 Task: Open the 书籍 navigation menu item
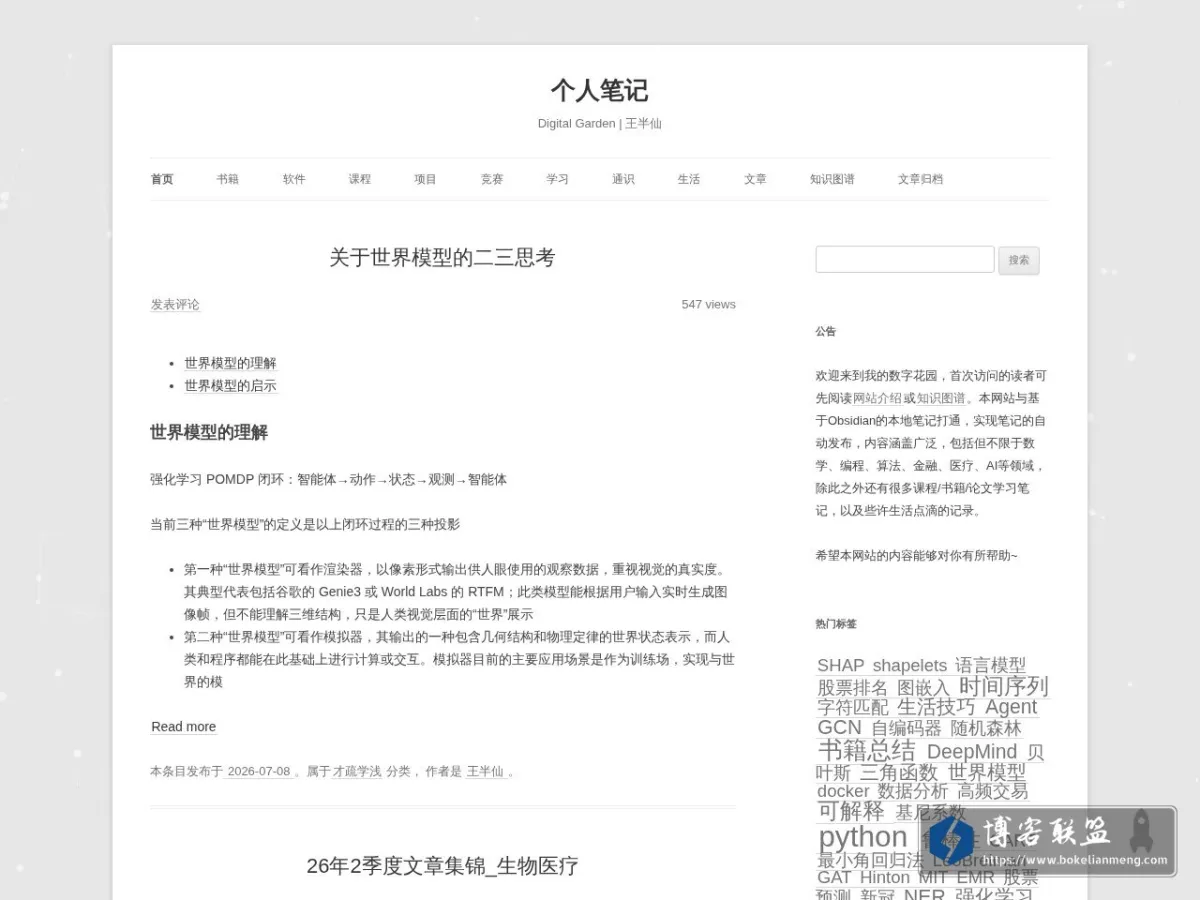[x=228, y=179]
